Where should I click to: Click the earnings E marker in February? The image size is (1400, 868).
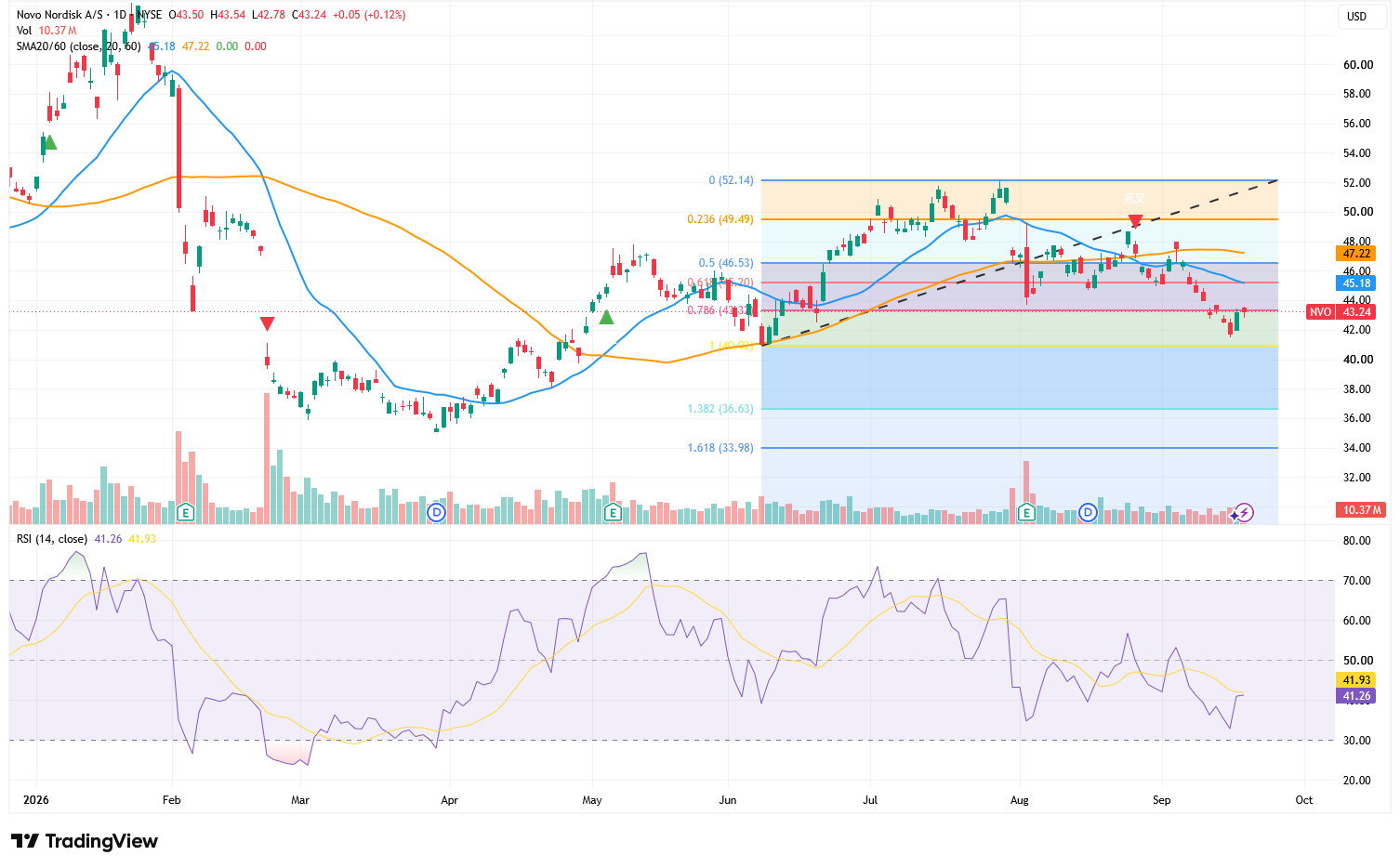[185, 512]
